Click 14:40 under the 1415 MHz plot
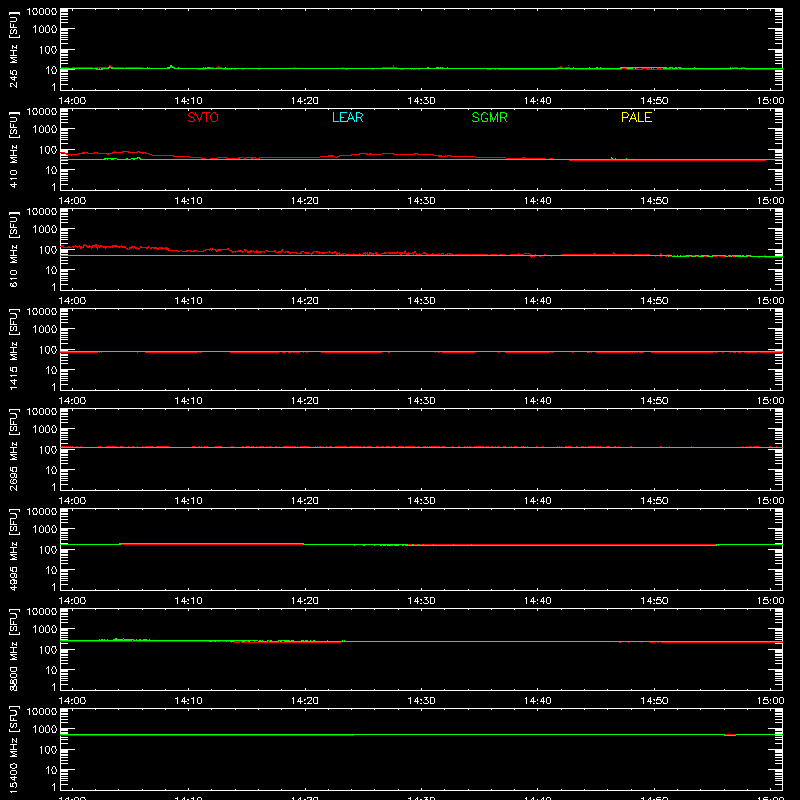This screenshot has width=800, height=800. (538, 401)
